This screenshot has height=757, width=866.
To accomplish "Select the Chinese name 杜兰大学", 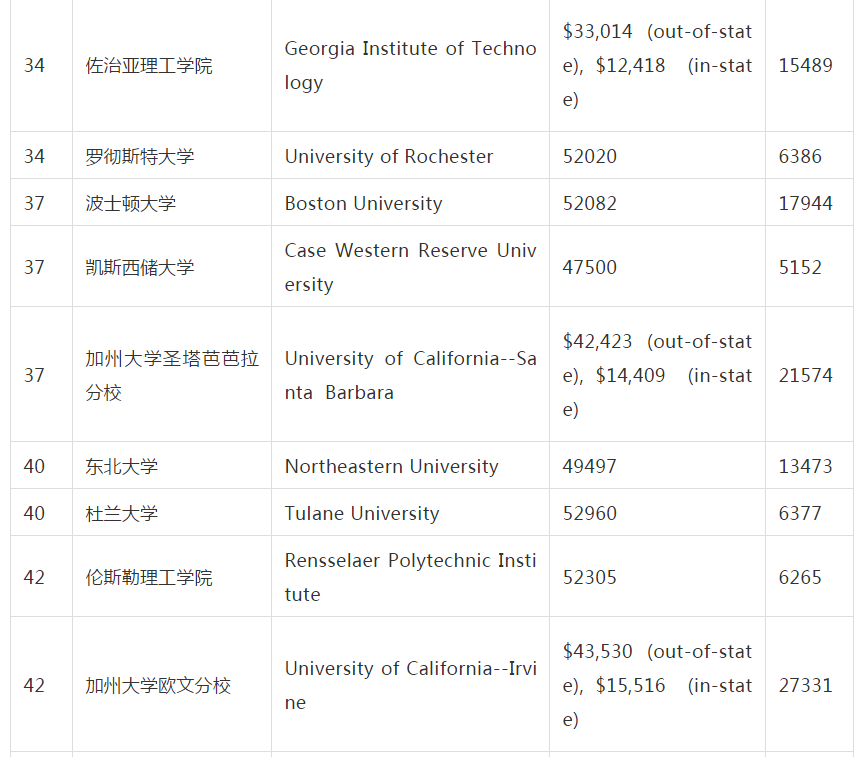I will click(x=122, y=514).
